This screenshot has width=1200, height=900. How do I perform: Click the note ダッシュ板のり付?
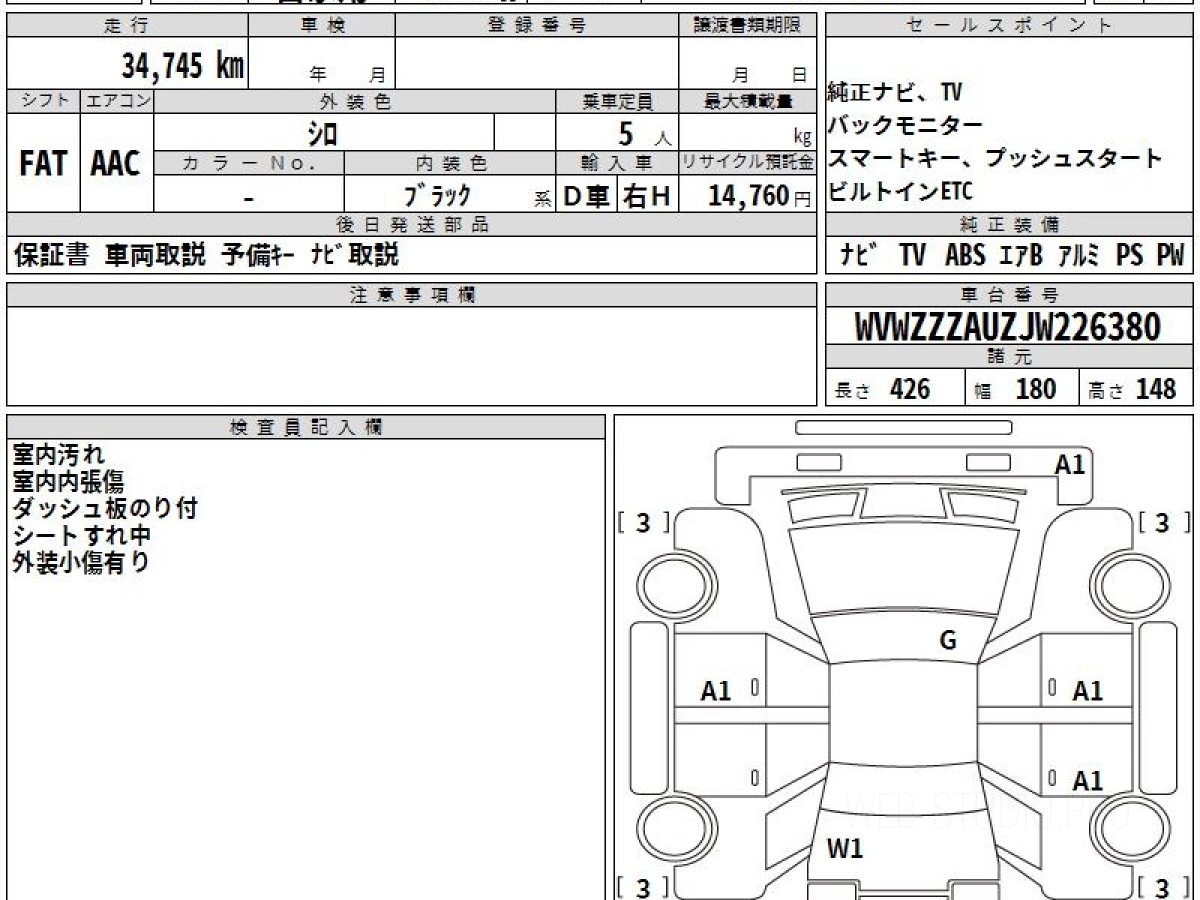pos(105,508)
